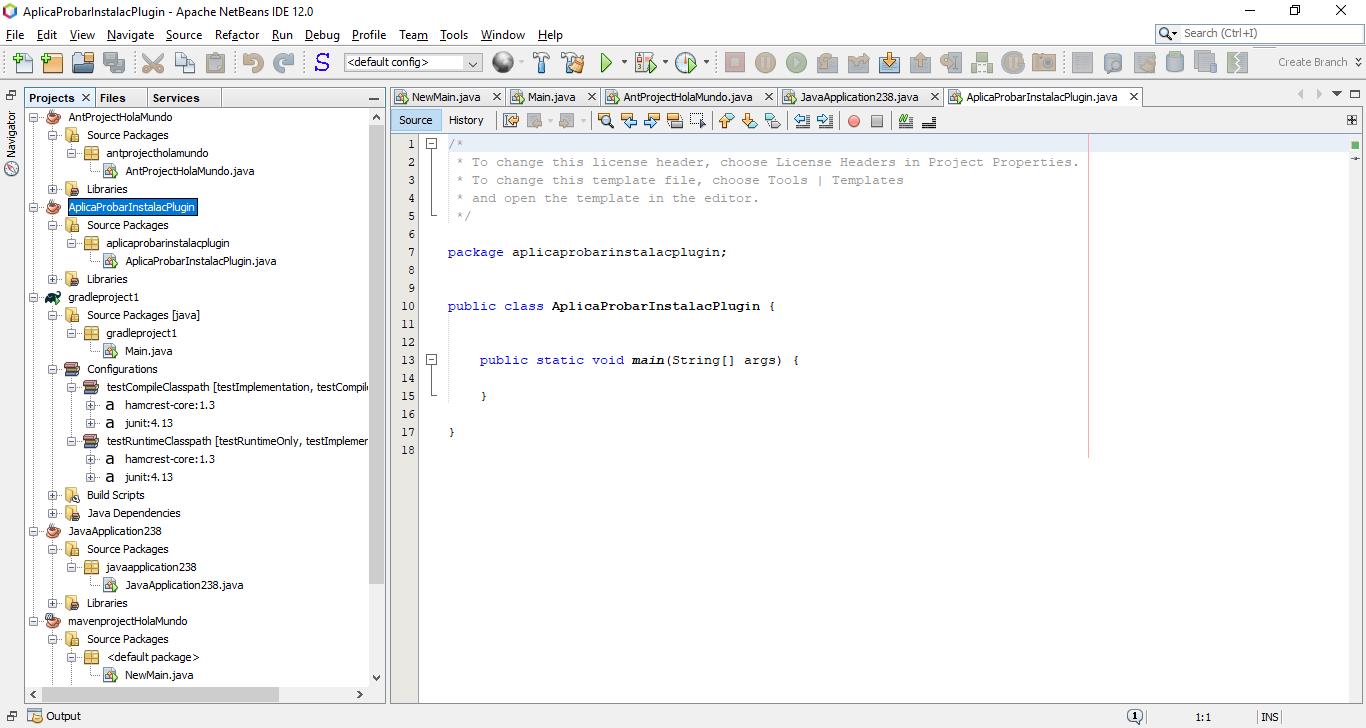
Task: Click Find Selection magnifier in editor toolbar
Action: point(605,121)
